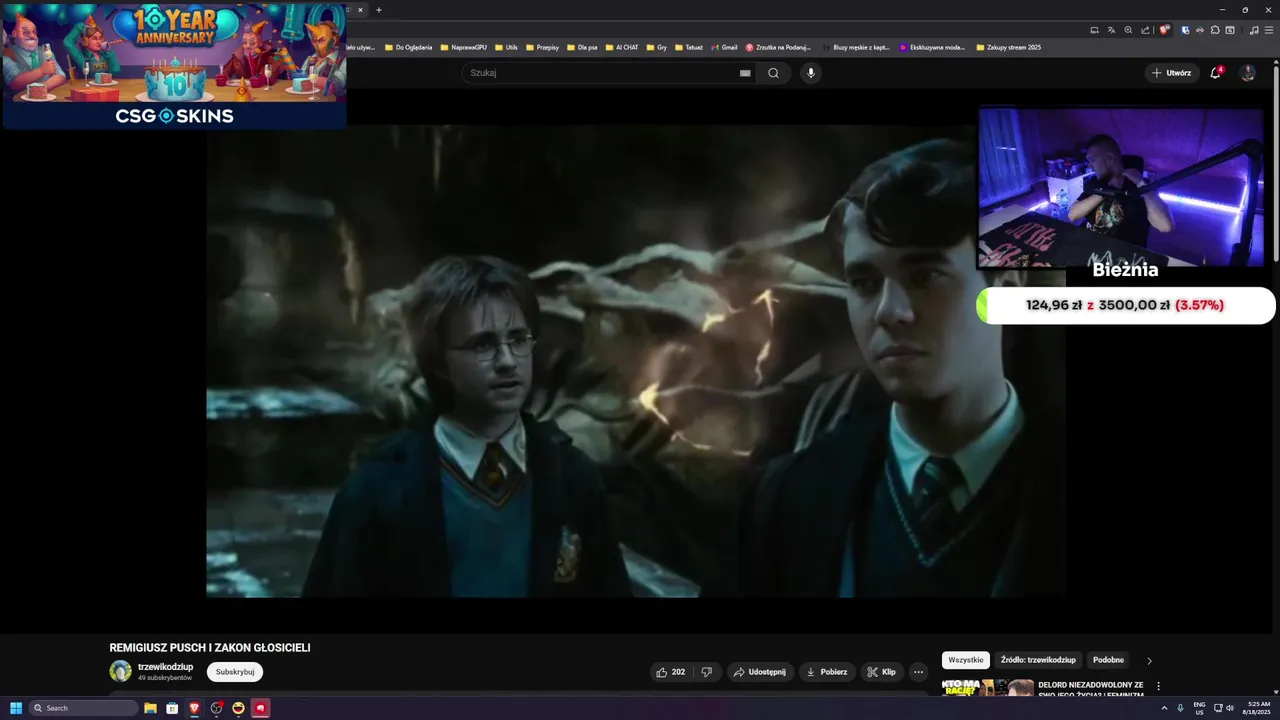This screenshot has height=720, width=1280.
Task: Open the taskbar microphone tray icon
Action: point(1180,708)
